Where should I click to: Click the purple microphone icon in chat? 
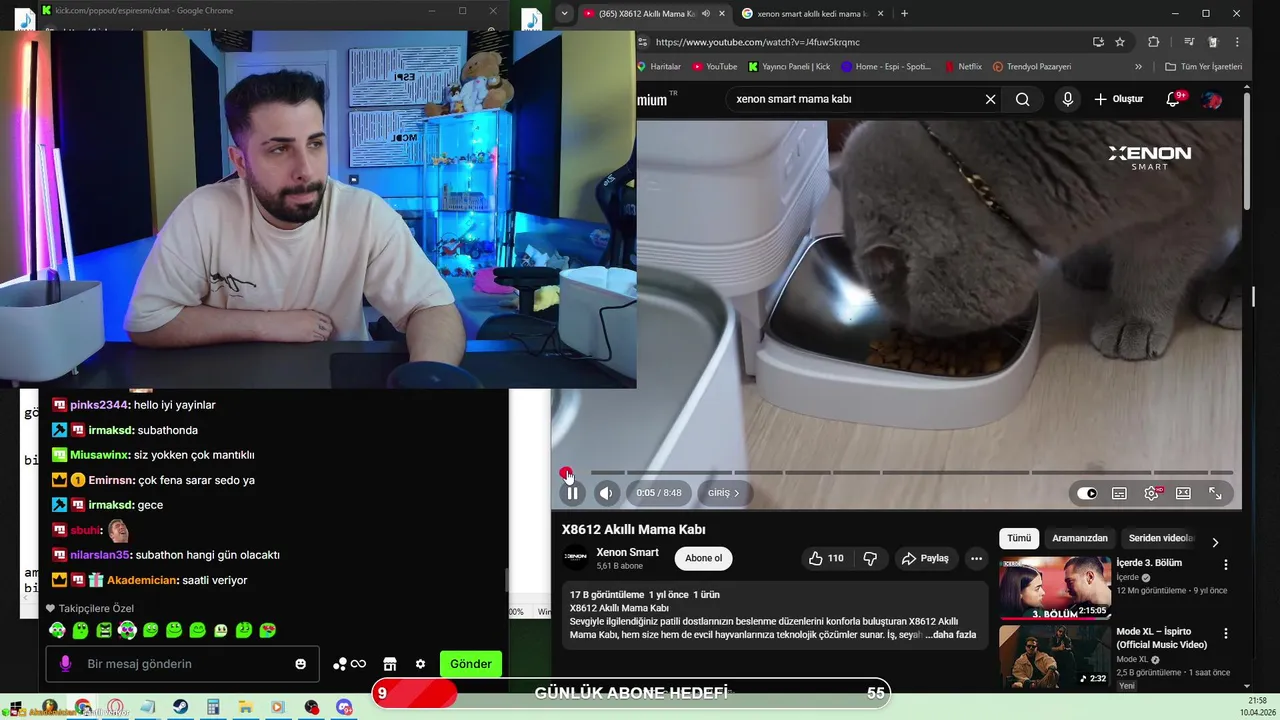point(65,664)
